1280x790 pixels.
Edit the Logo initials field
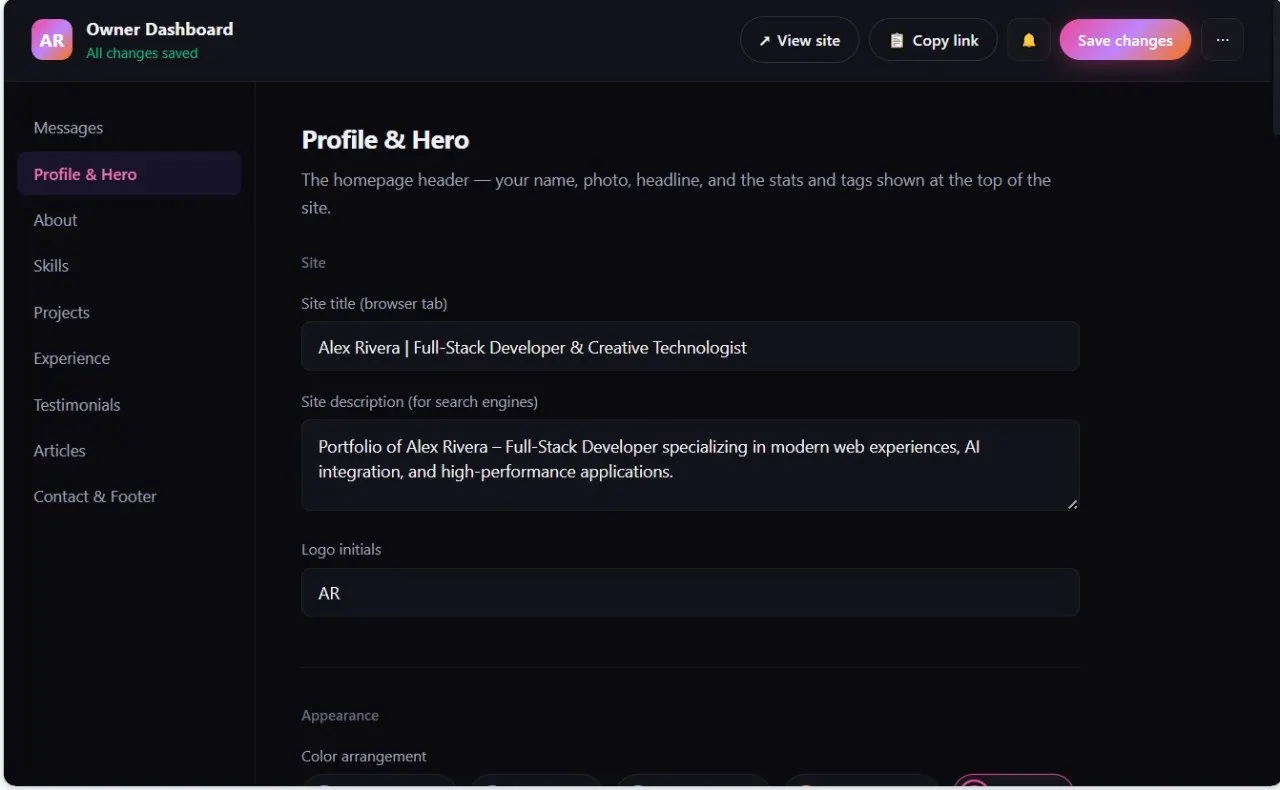[690, 593]
